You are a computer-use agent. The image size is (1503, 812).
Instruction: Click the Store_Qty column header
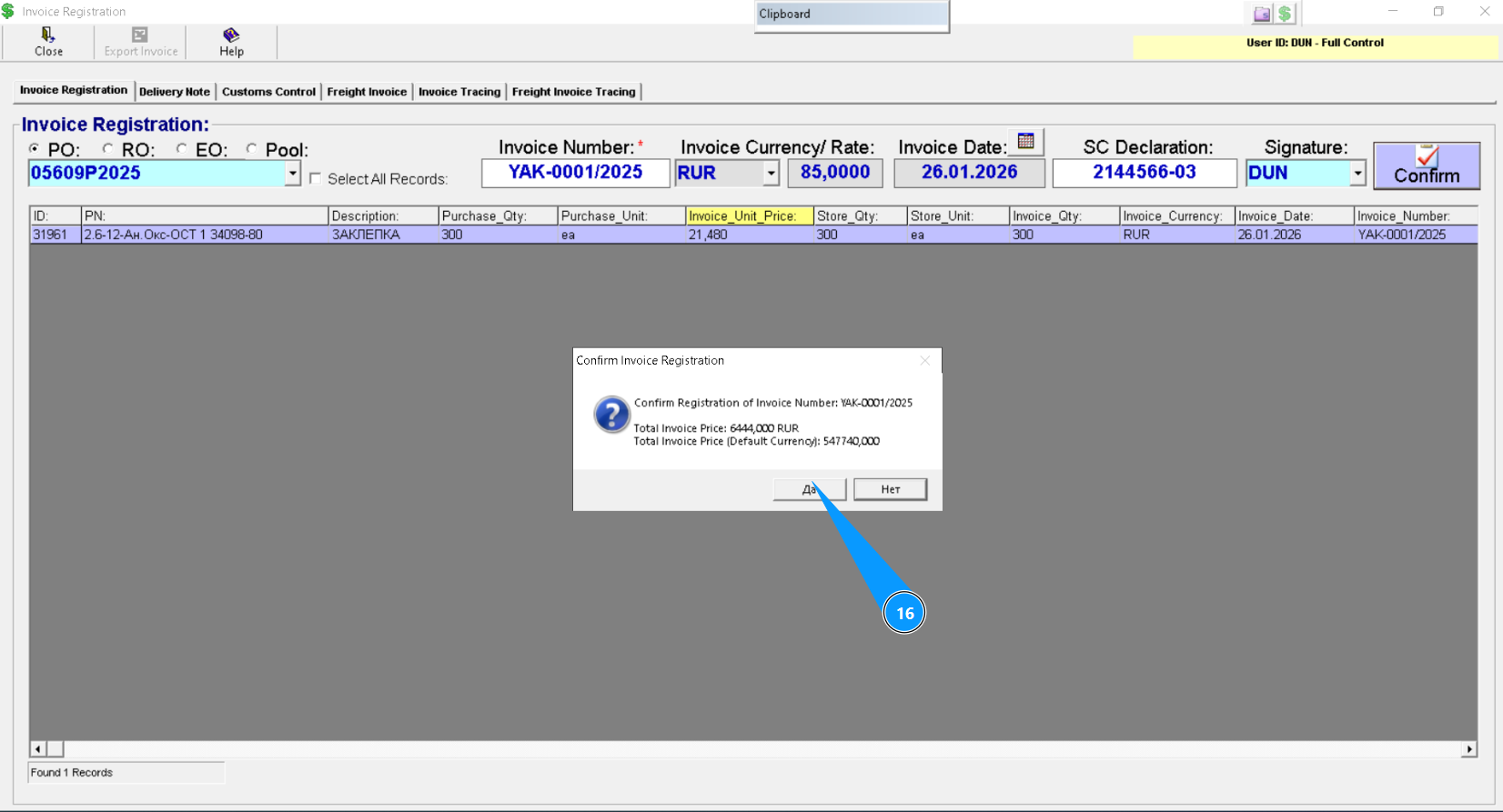(861, 216)
